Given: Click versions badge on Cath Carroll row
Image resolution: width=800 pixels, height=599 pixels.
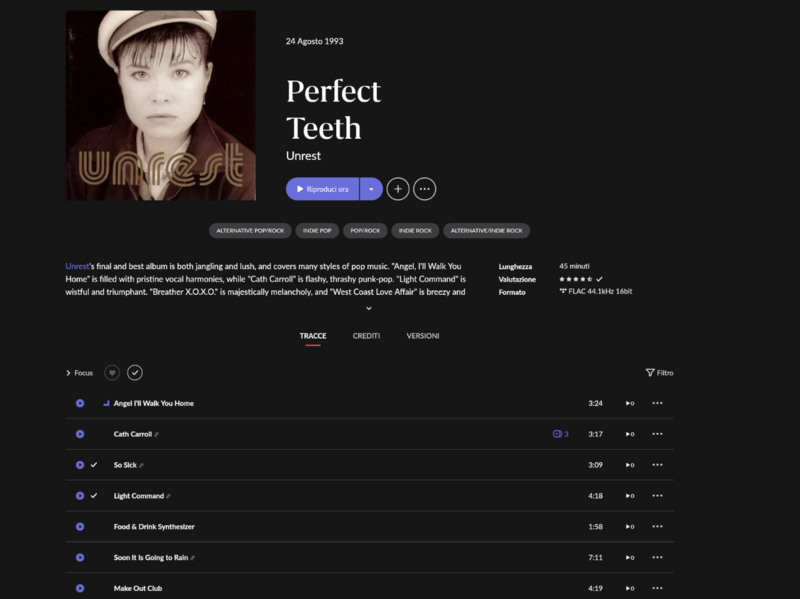Looking at the screenshot, I should tap(560, 434).
